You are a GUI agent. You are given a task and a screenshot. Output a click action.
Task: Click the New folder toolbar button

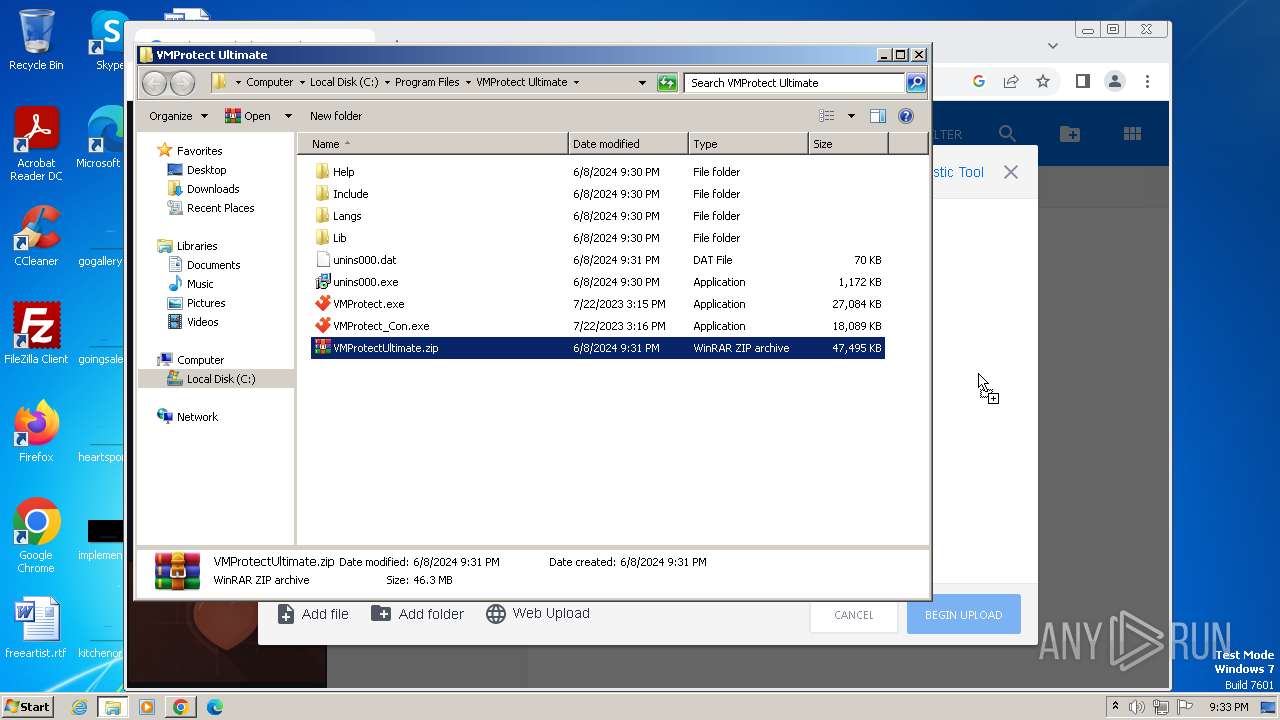[x=336, y=116]
